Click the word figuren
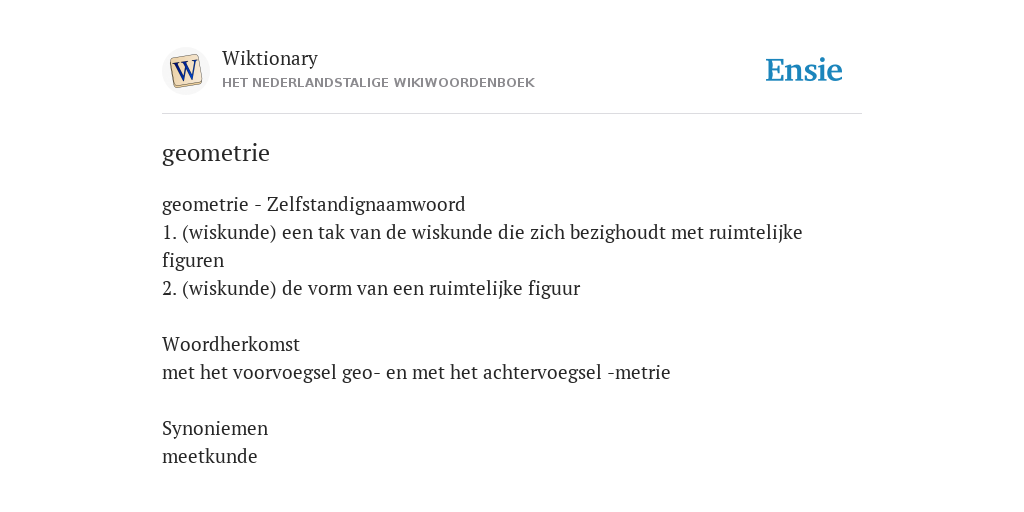The height and width of the screenshot is (512, 1024). pos(193,261)
